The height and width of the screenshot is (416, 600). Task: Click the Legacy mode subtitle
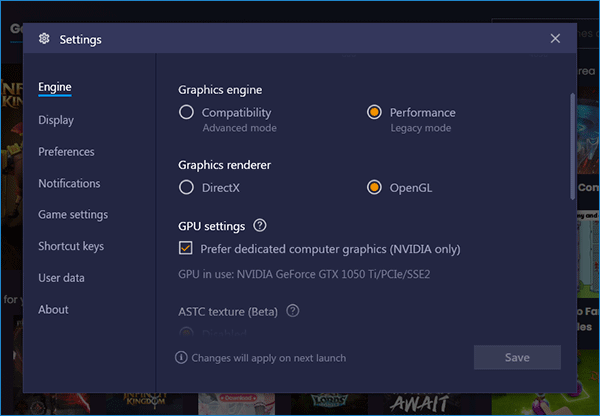pyautogui.click(x=421, y=128)
